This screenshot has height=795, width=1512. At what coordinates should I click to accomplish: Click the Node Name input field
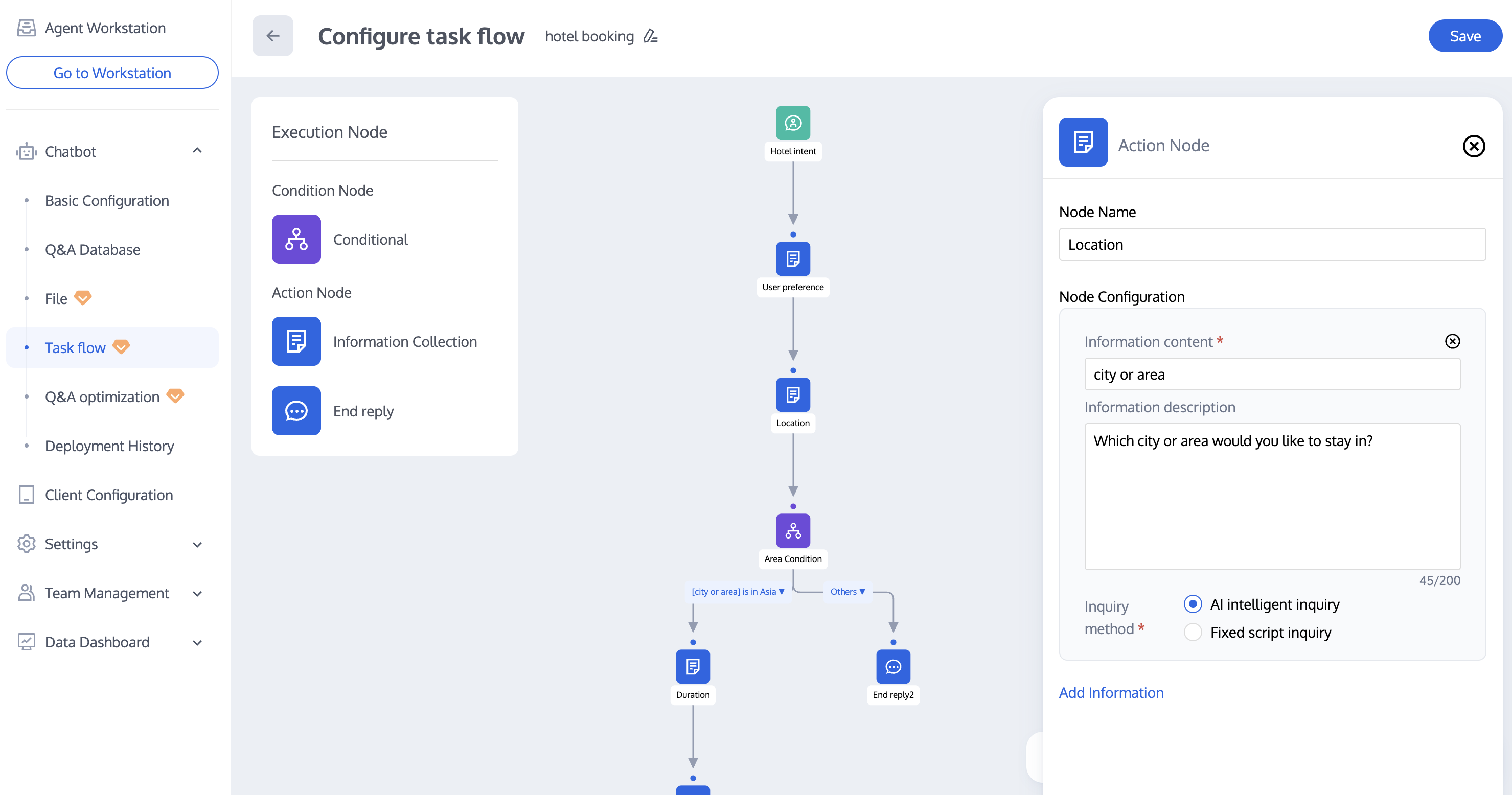coord(1271,245)
